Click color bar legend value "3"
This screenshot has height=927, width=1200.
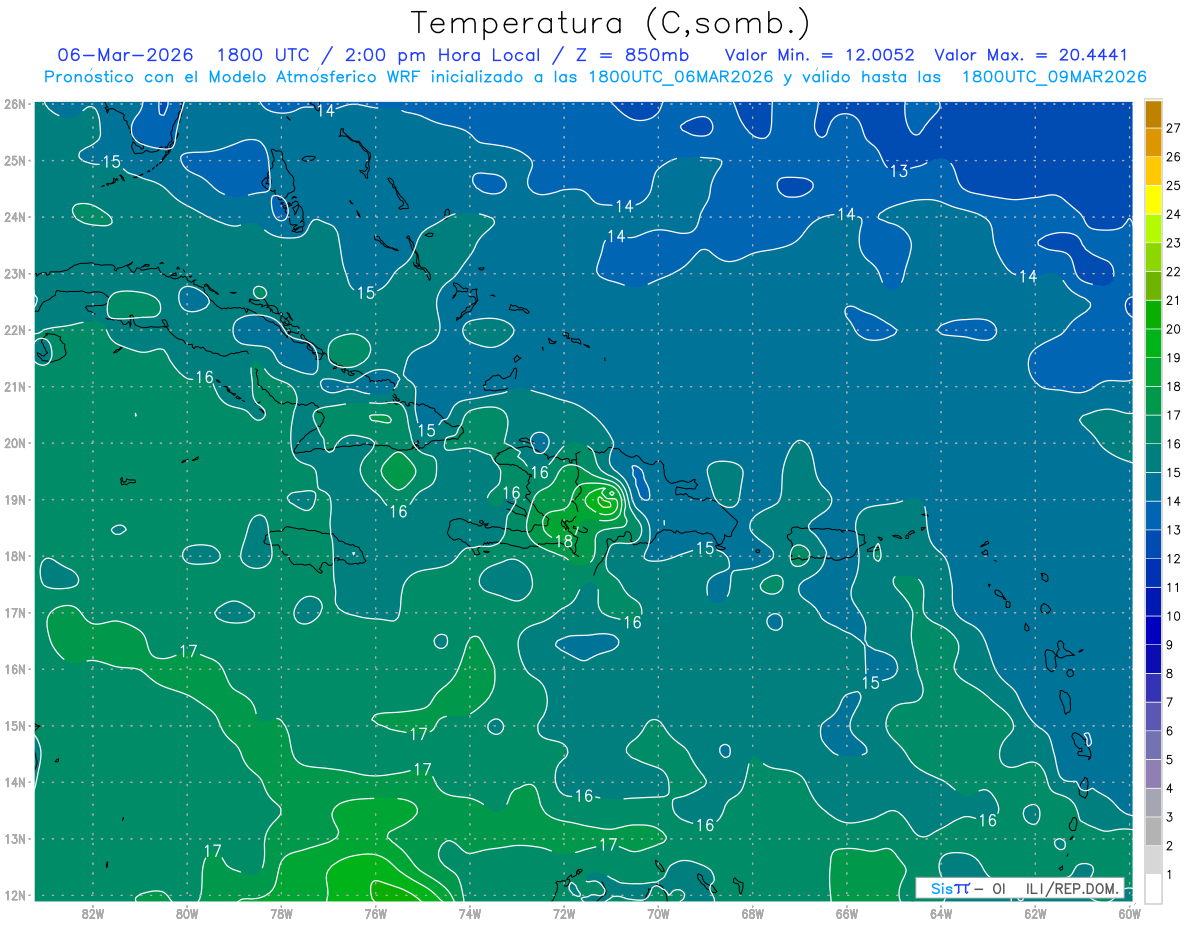pyautogui.click(x=1170, y=818)
